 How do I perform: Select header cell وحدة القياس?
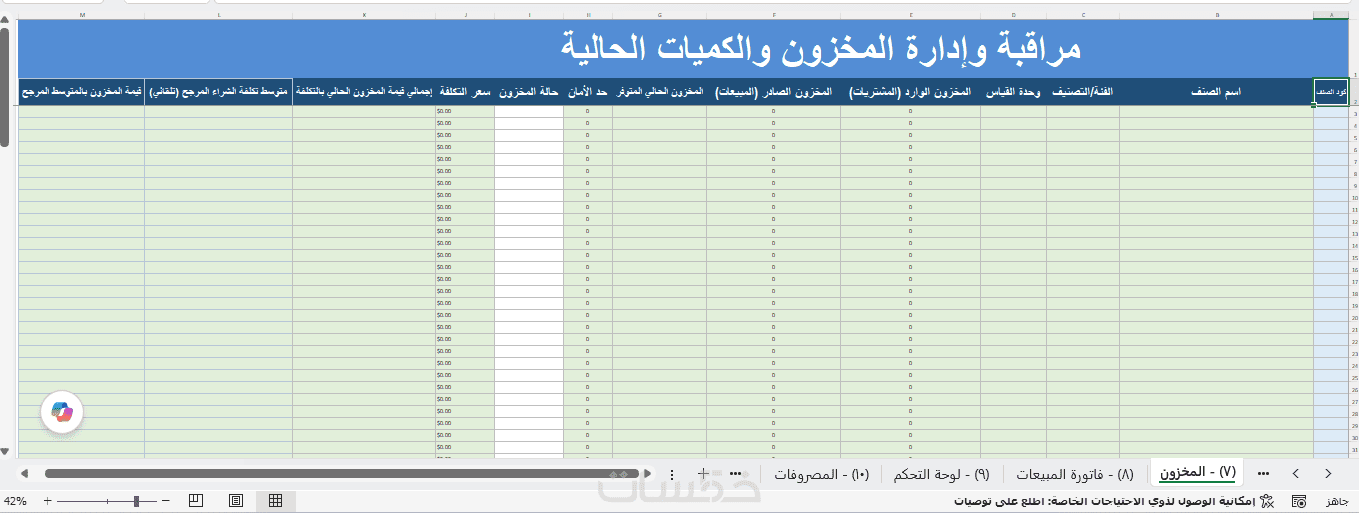click(1013, 91)
